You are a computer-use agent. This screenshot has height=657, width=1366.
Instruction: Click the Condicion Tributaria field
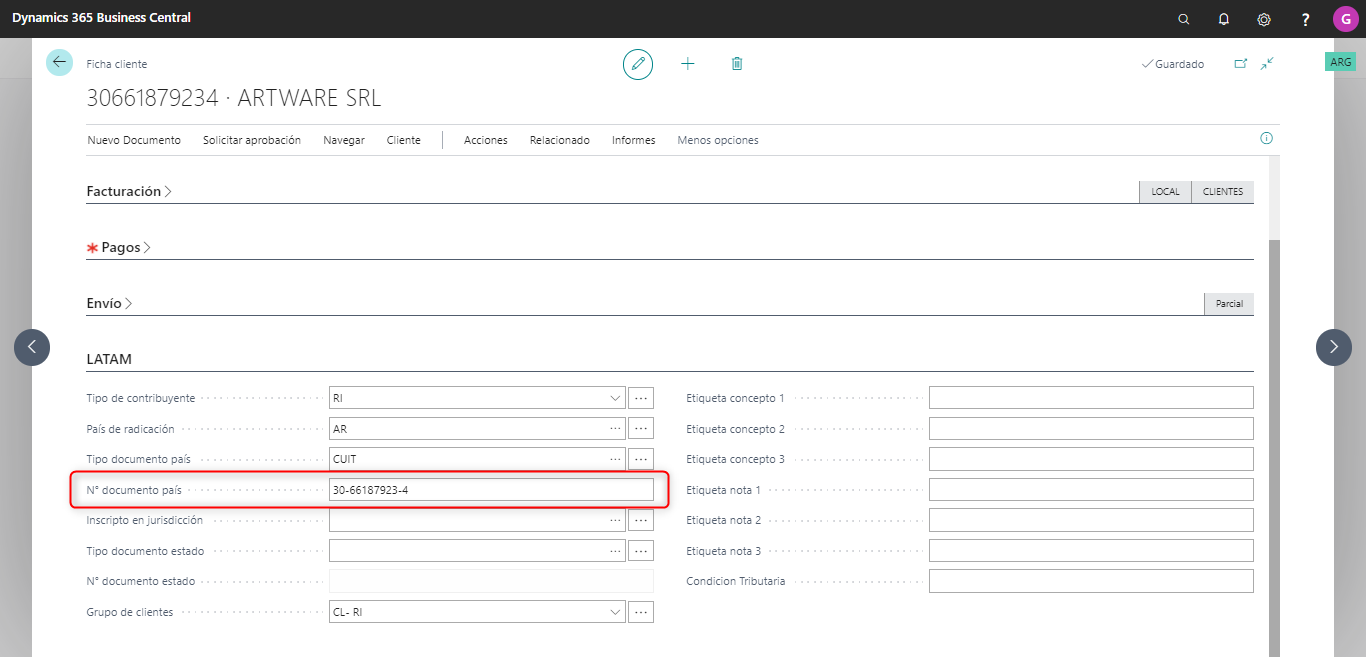pyautogui.click(x=1091, y=581)
